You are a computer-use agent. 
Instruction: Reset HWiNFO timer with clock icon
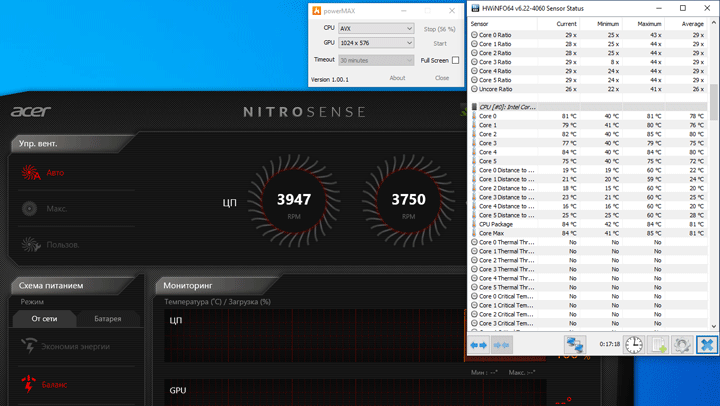point(634,345)
